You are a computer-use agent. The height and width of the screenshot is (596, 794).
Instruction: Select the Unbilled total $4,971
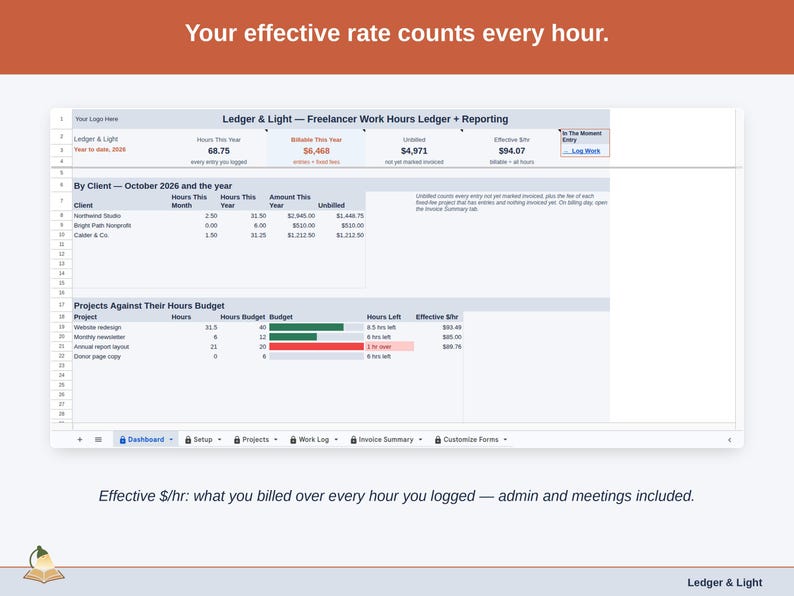(x=414, y=151)
